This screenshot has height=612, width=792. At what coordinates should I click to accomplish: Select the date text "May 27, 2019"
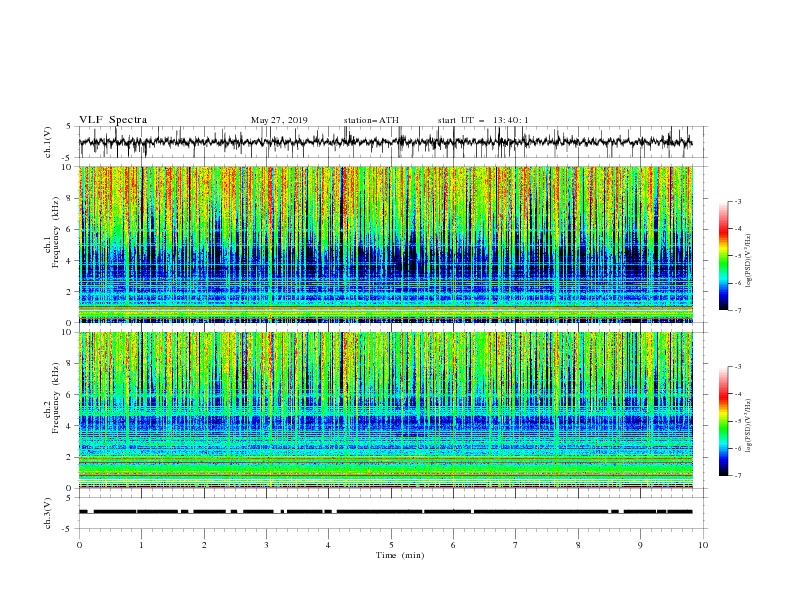click(x=279, y=120)
